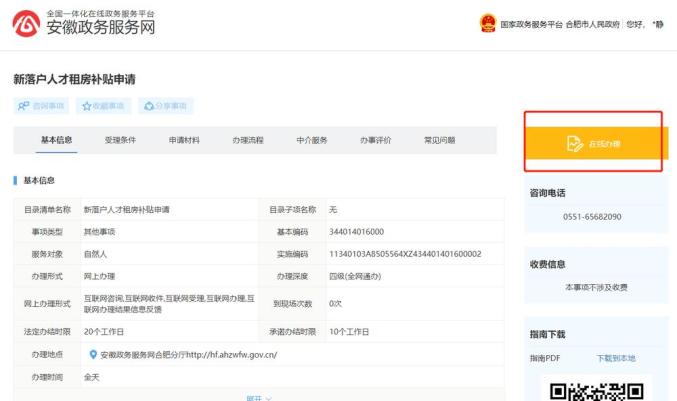The width and height of the screenshot is (677, 401).
Task: Open the 申请材料 tab
Action: [x=184, y=140]
